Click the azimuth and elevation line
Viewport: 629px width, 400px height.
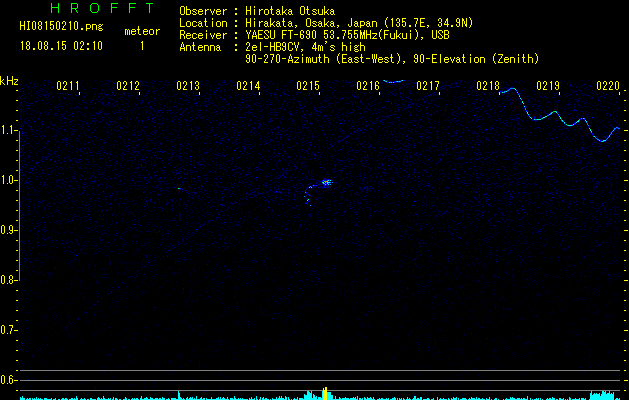[392, 59]
